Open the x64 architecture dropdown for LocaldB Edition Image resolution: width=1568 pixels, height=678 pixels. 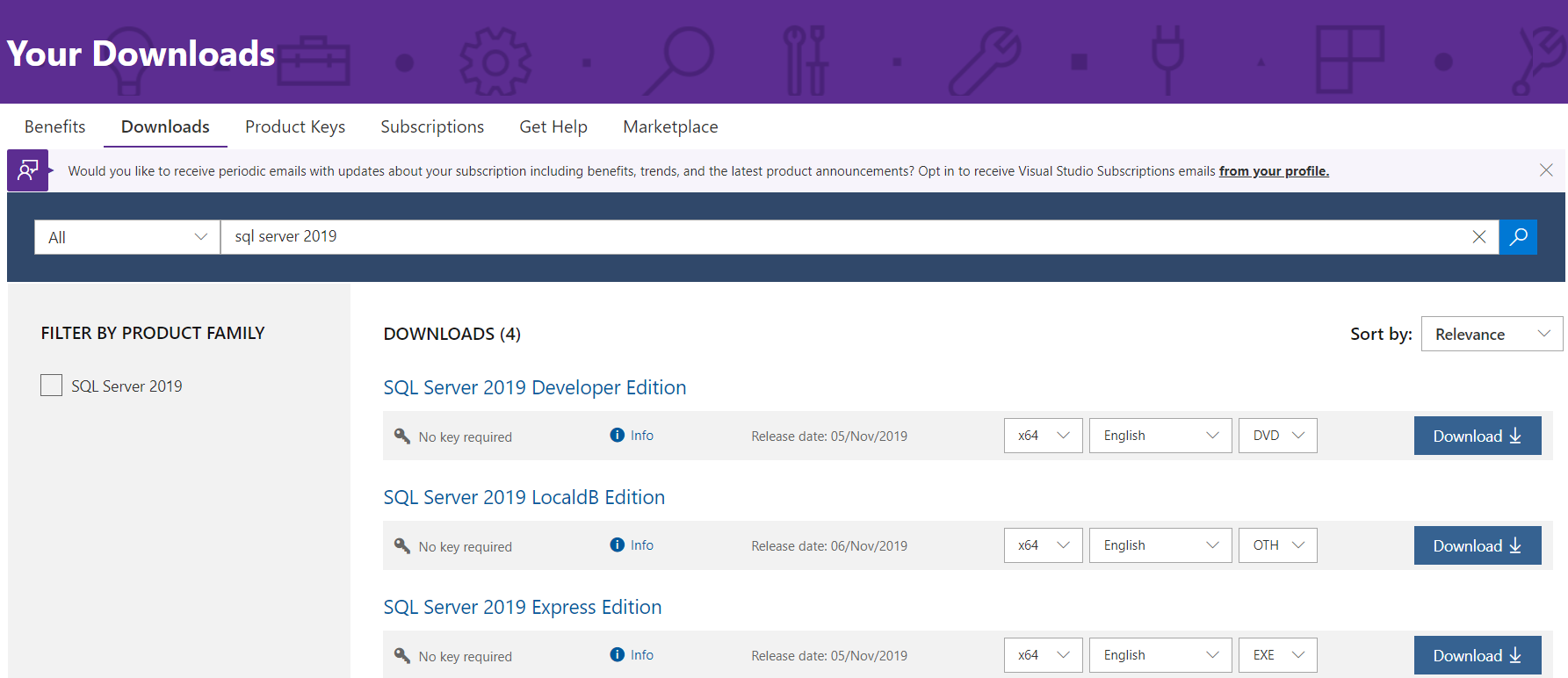(1044, 545)
